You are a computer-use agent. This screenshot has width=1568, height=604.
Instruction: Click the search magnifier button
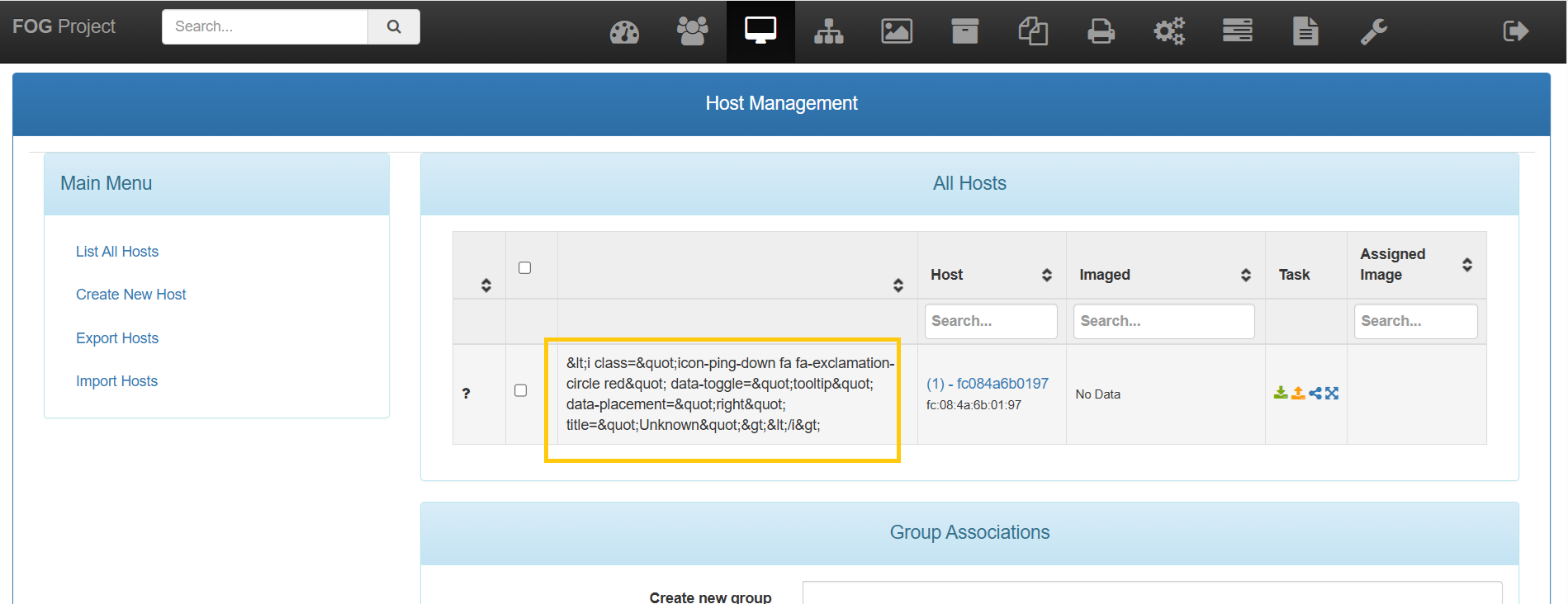(394, 26)
